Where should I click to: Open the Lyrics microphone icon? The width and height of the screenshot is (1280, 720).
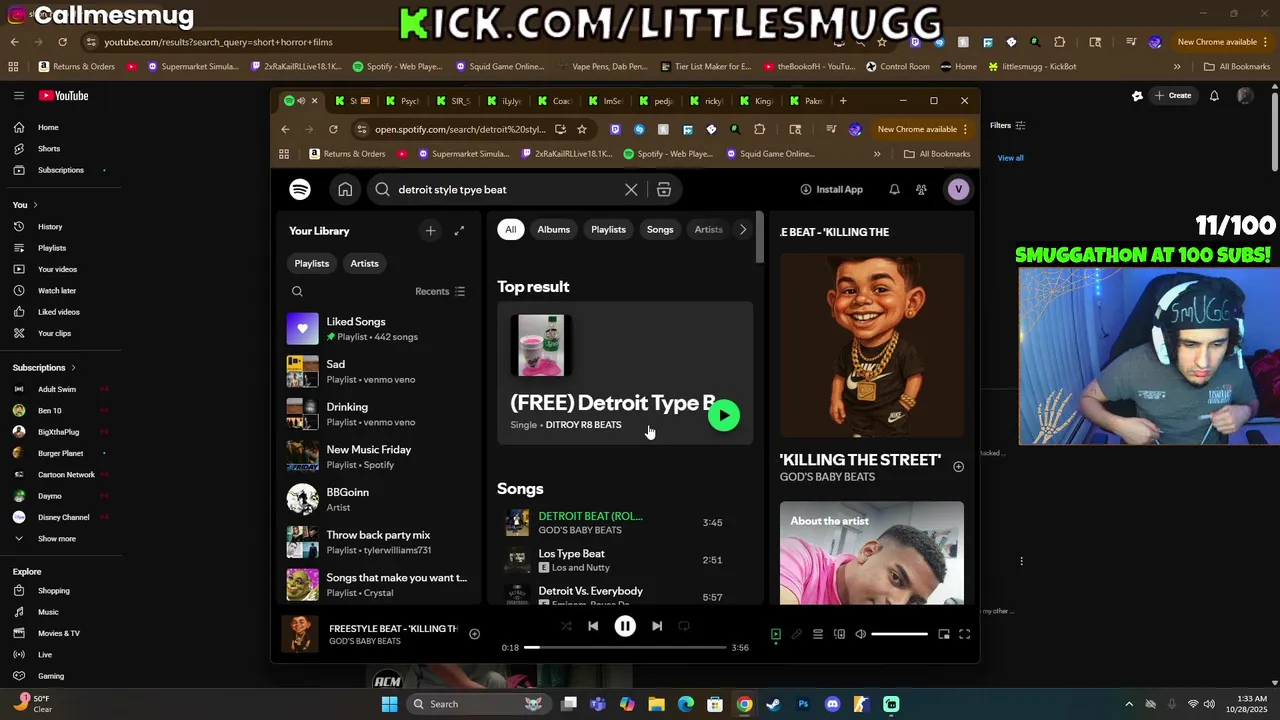tap(797, 634)
